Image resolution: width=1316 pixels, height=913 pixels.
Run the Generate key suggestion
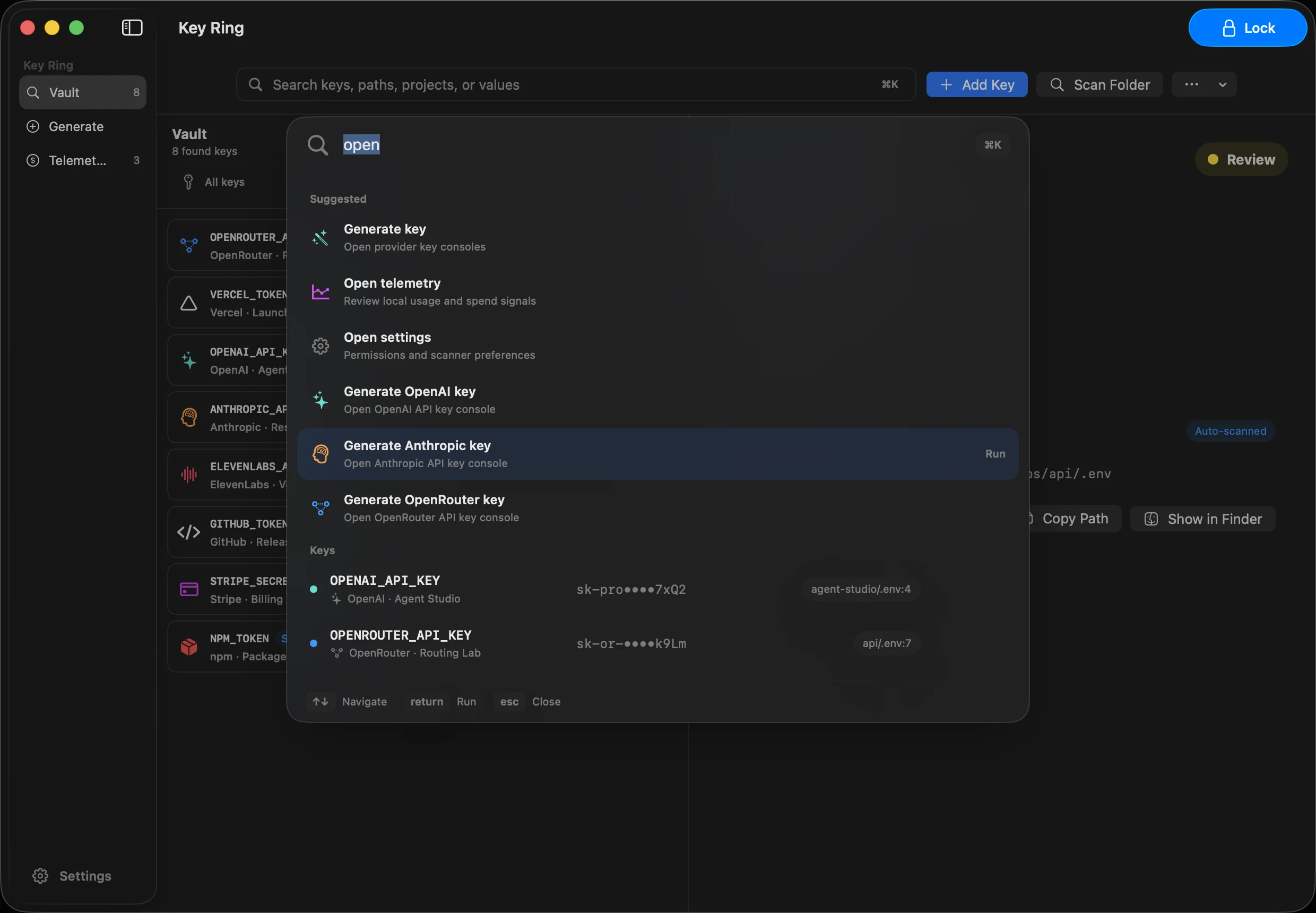coord(657,237)
